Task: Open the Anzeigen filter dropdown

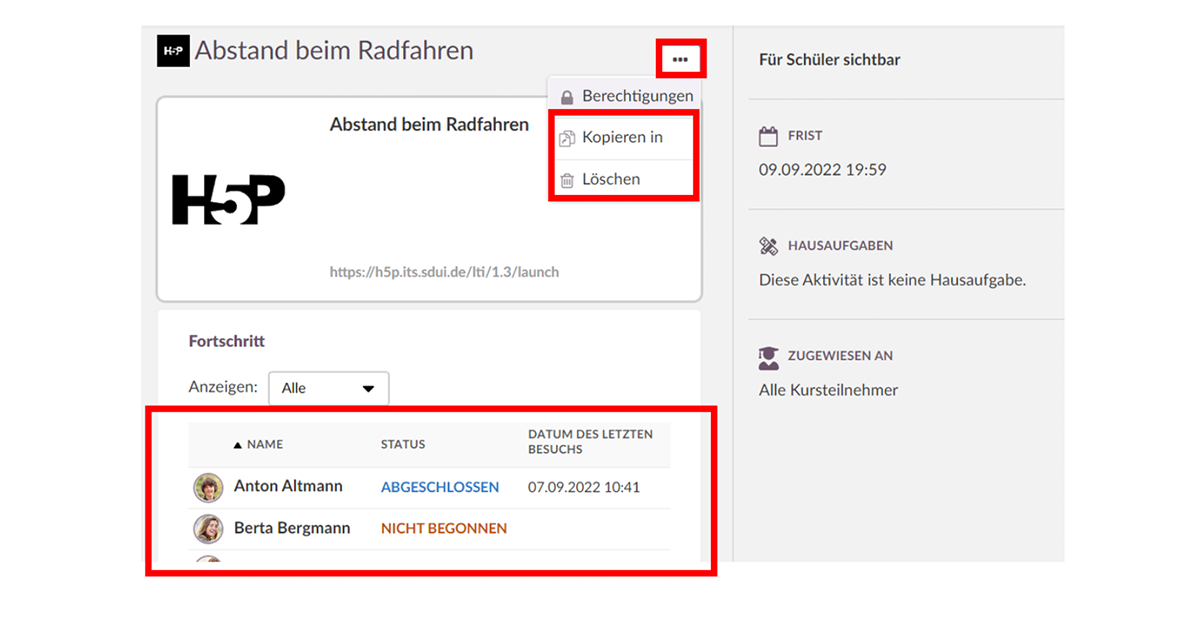Action: [328, 388]
